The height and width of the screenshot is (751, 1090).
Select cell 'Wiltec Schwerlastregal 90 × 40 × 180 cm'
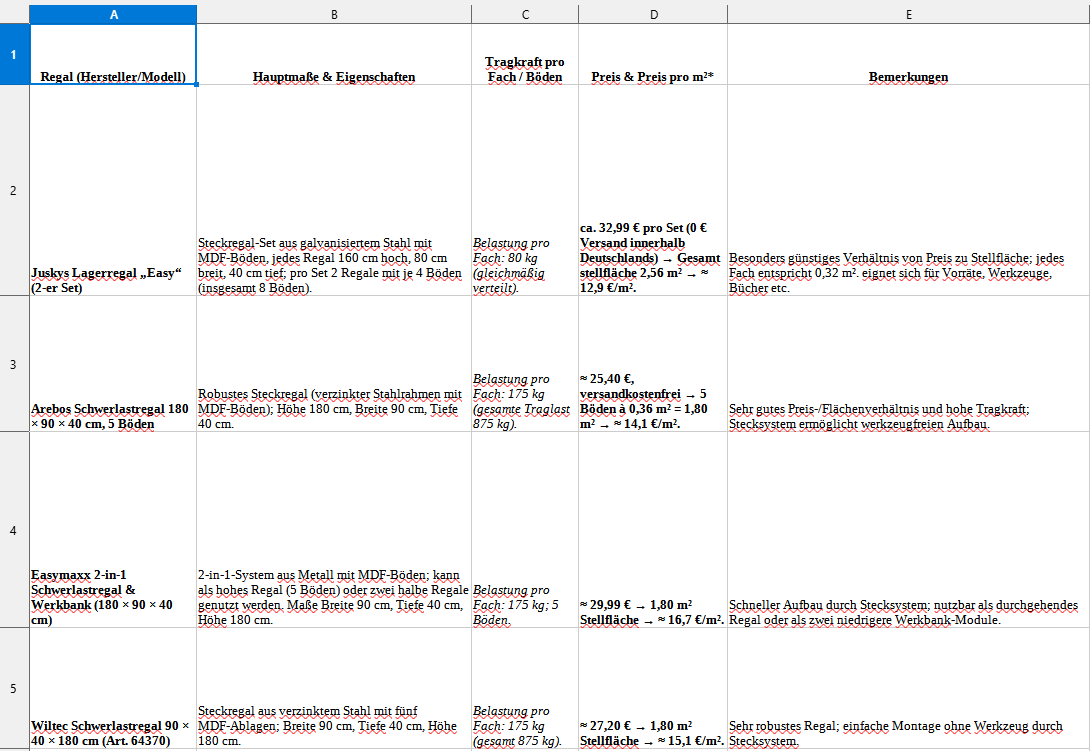(113, 688)
